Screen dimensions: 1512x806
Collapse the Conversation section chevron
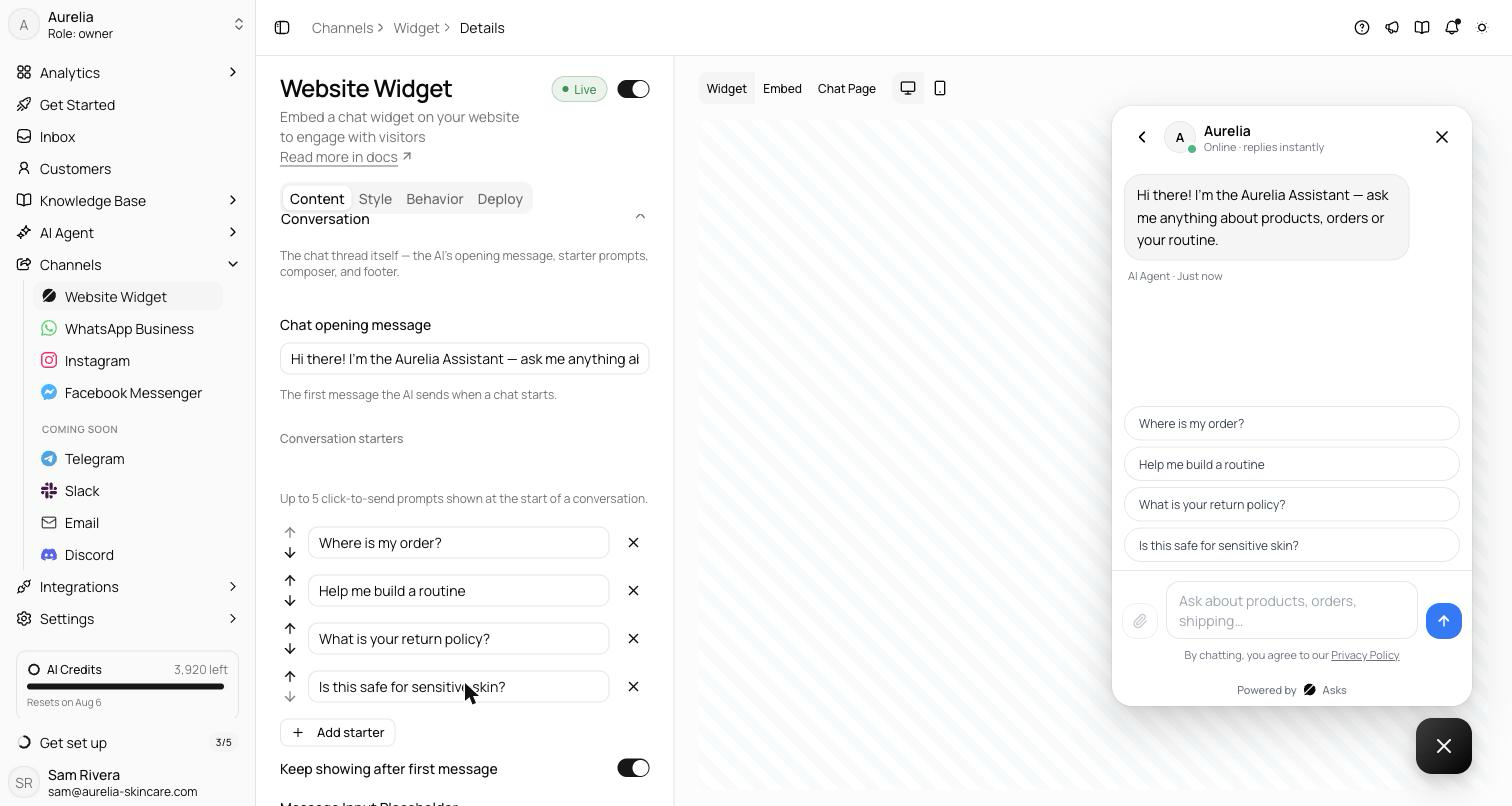pyautogui.click(x=640, y=218)
